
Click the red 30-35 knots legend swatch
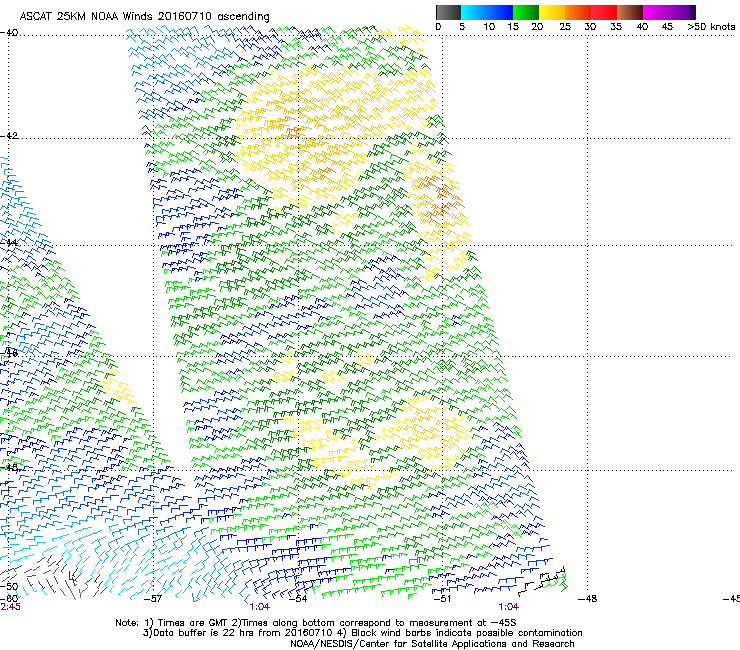tap(604, 12)
